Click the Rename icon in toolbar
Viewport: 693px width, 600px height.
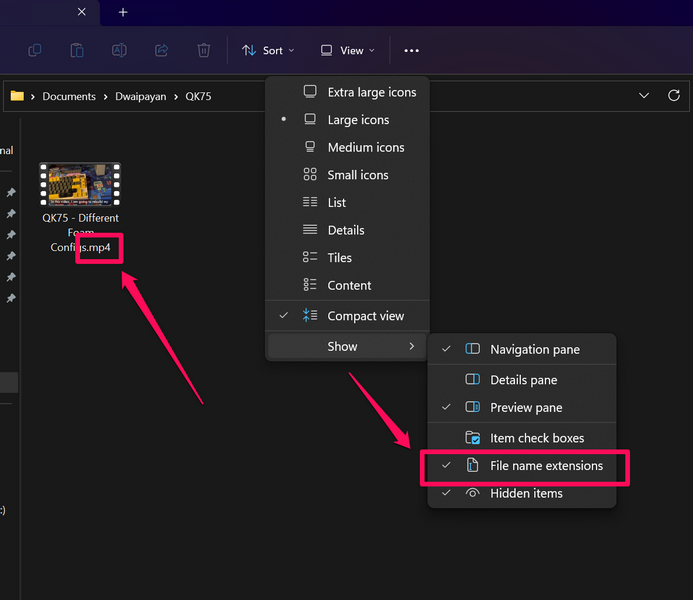tap(119, 50)
